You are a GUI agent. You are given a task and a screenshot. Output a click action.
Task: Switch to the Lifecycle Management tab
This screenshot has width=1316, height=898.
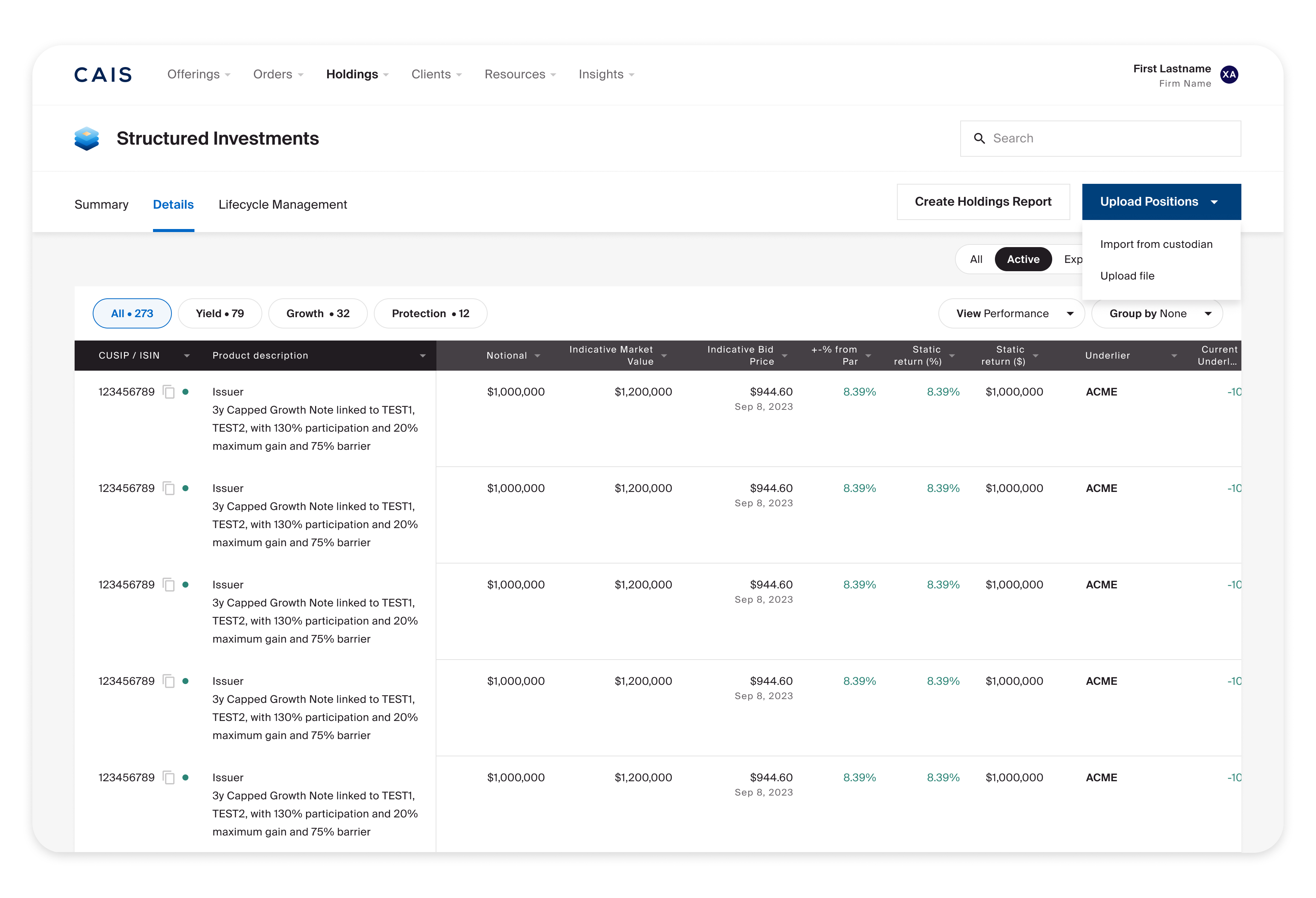coord(283,205)
